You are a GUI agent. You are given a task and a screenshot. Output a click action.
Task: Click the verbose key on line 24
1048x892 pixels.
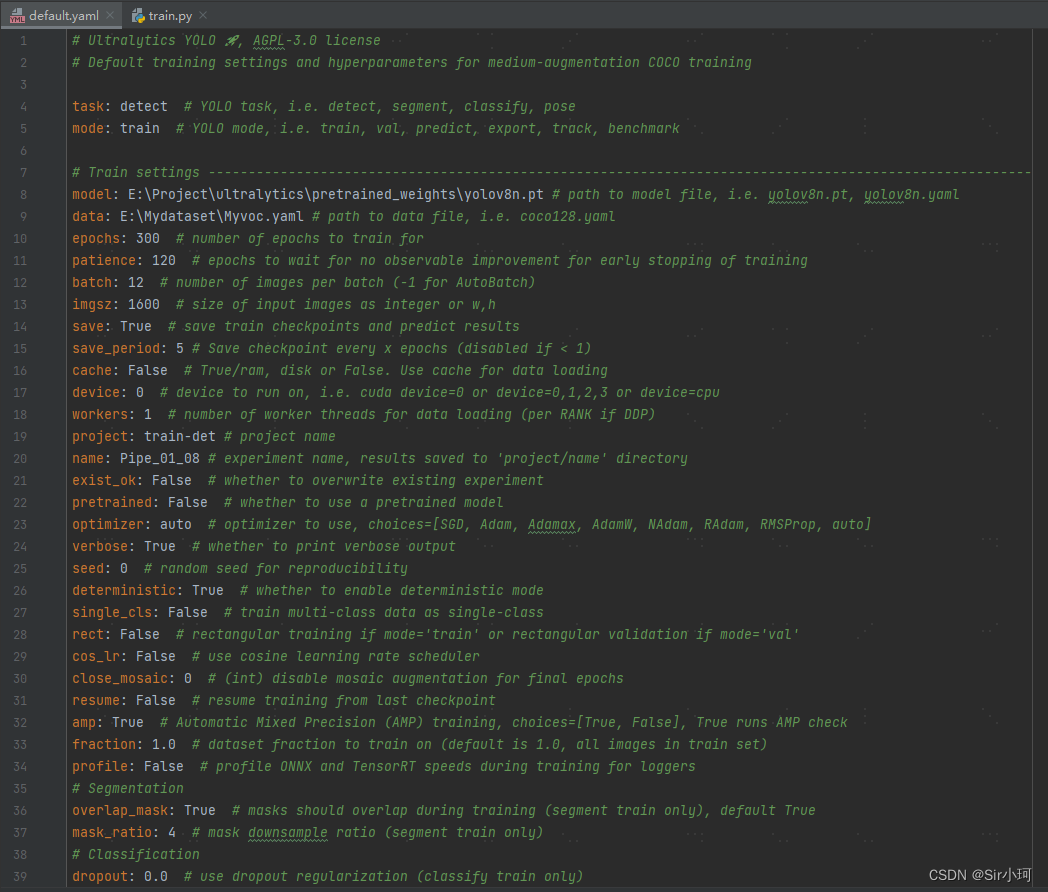[100, 547]
